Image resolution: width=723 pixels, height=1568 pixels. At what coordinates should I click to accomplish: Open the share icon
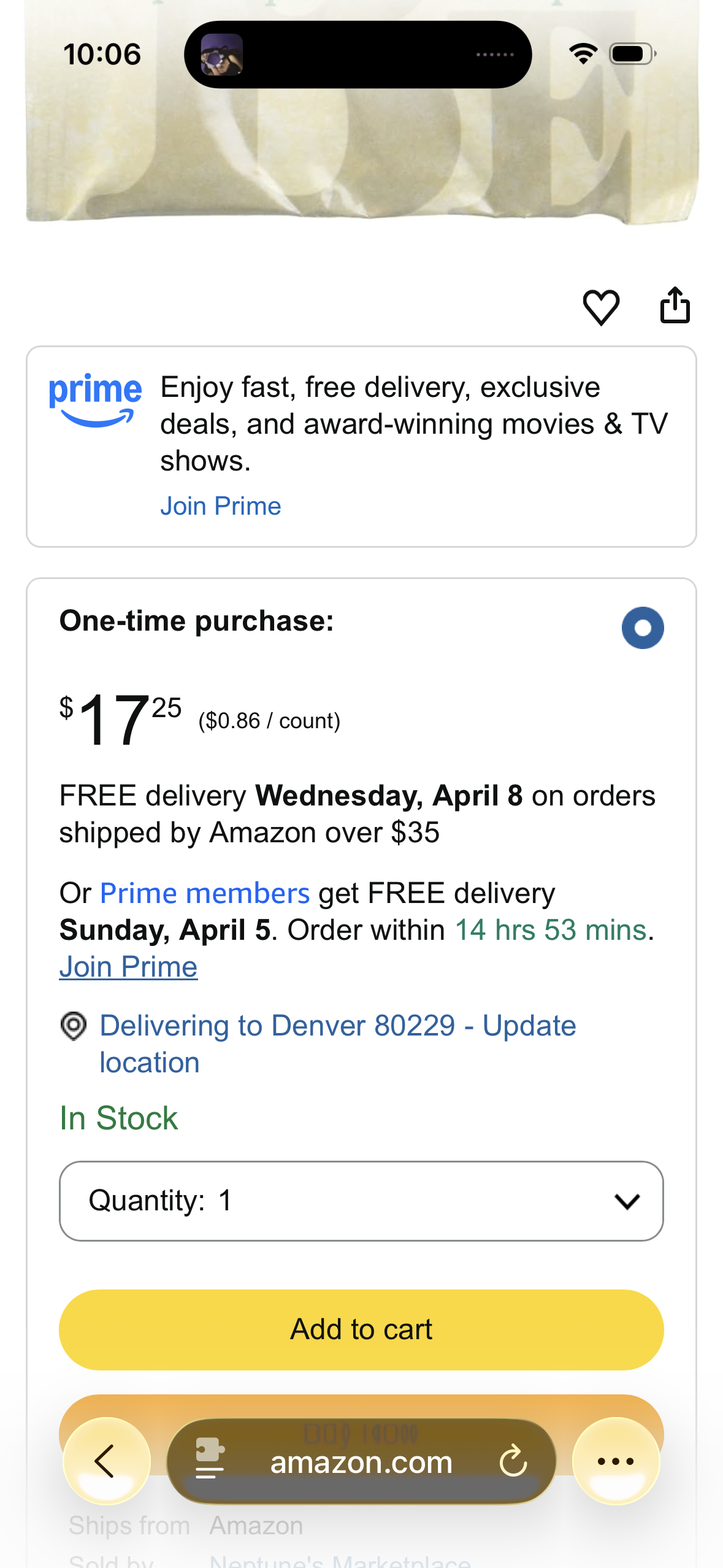(675, 305)
